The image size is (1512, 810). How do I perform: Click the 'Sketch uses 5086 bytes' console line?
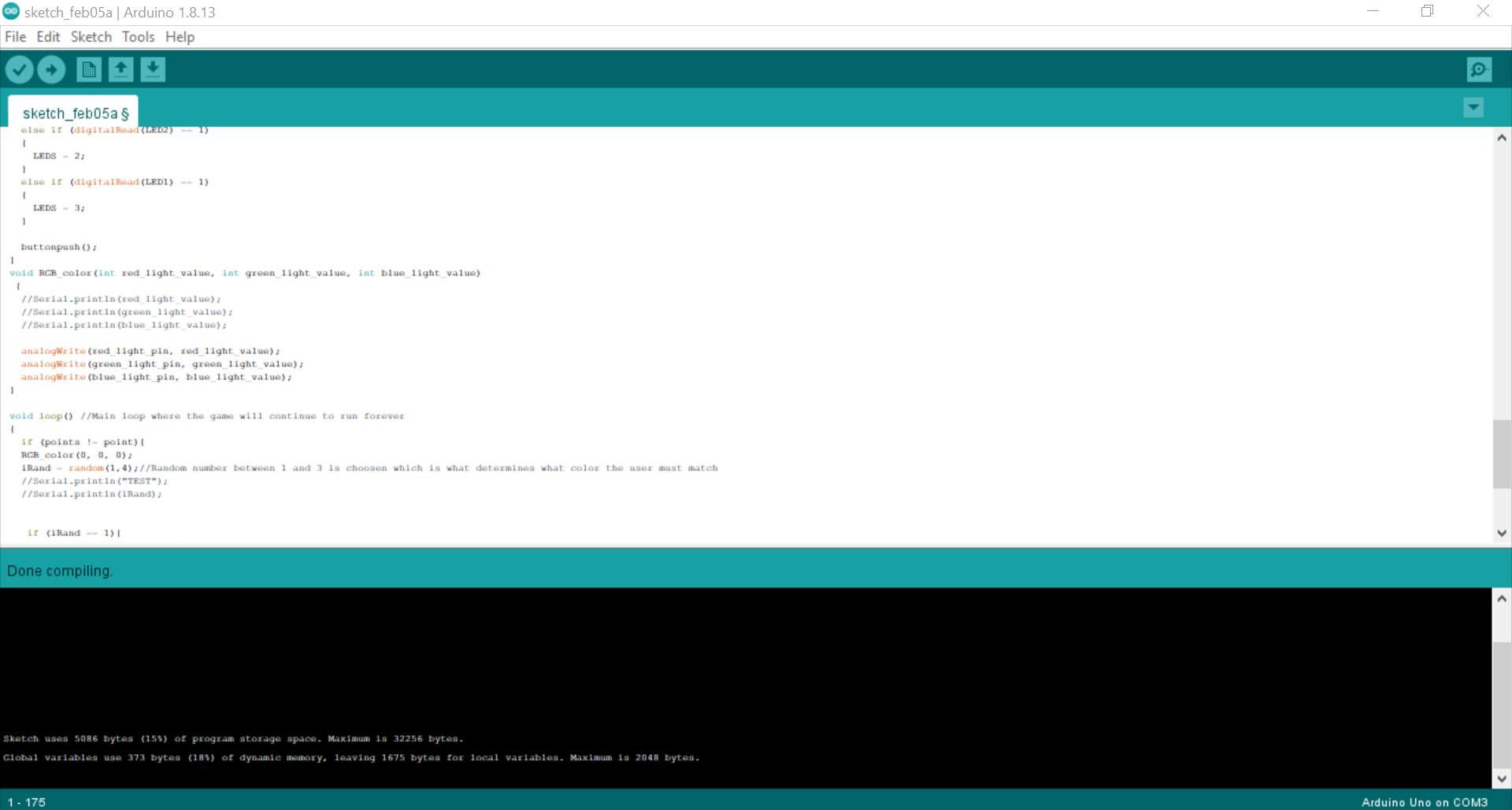233,739
